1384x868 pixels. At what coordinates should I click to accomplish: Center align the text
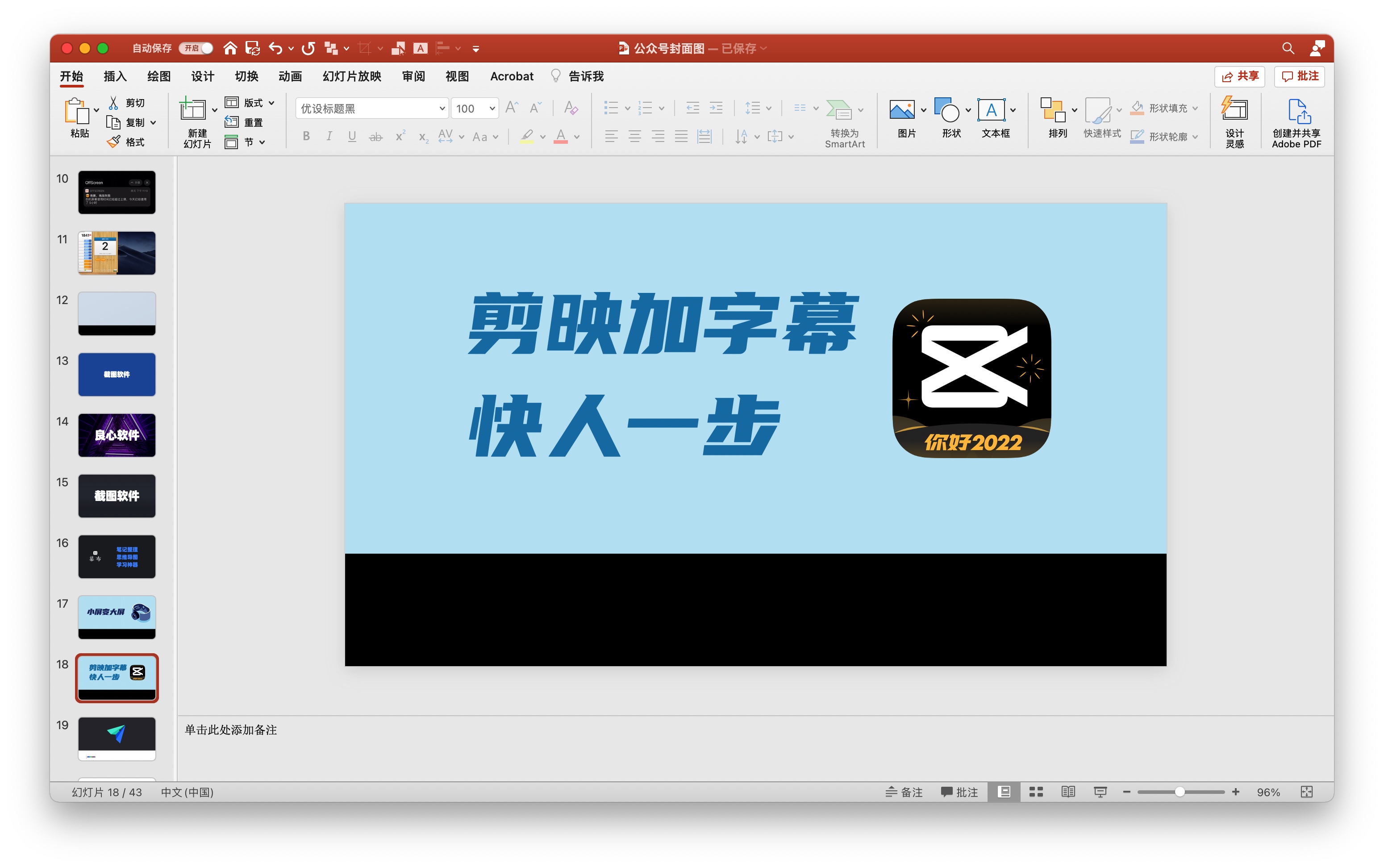(634, 136)
